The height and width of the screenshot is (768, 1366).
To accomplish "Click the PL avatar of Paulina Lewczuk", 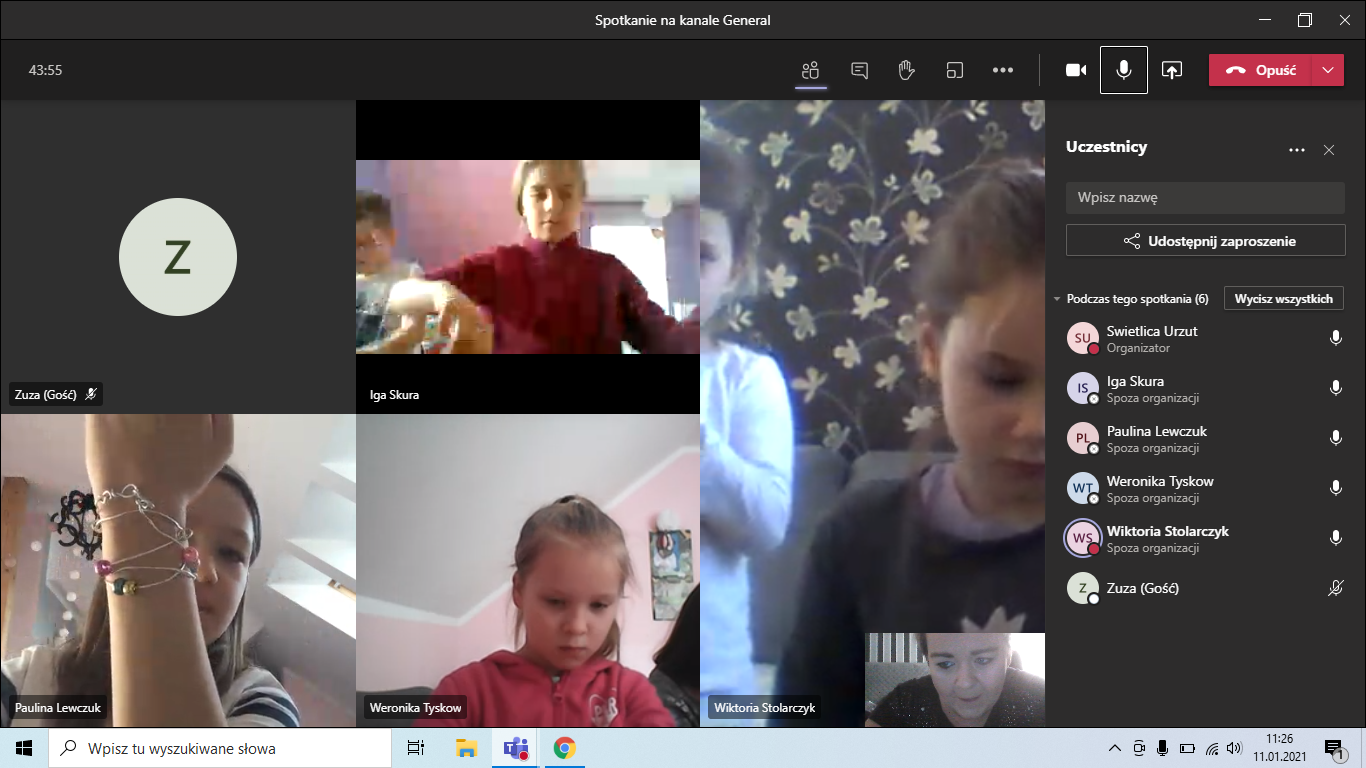I will pyautogui.click(x=1083, y=438).
